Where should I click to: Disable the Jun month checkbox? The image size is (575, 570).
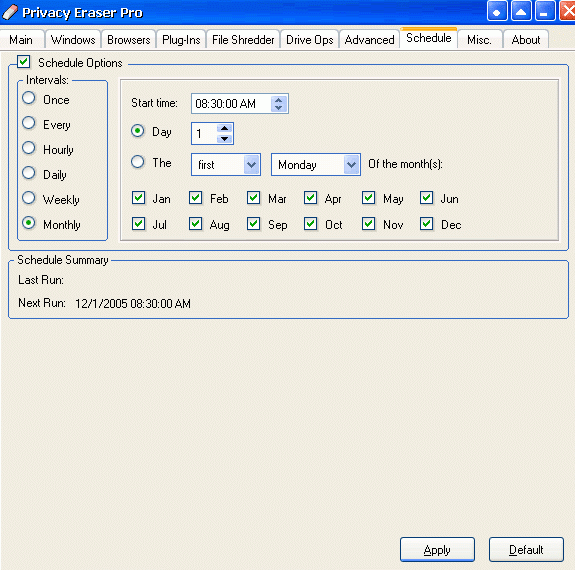coord(426,198)
